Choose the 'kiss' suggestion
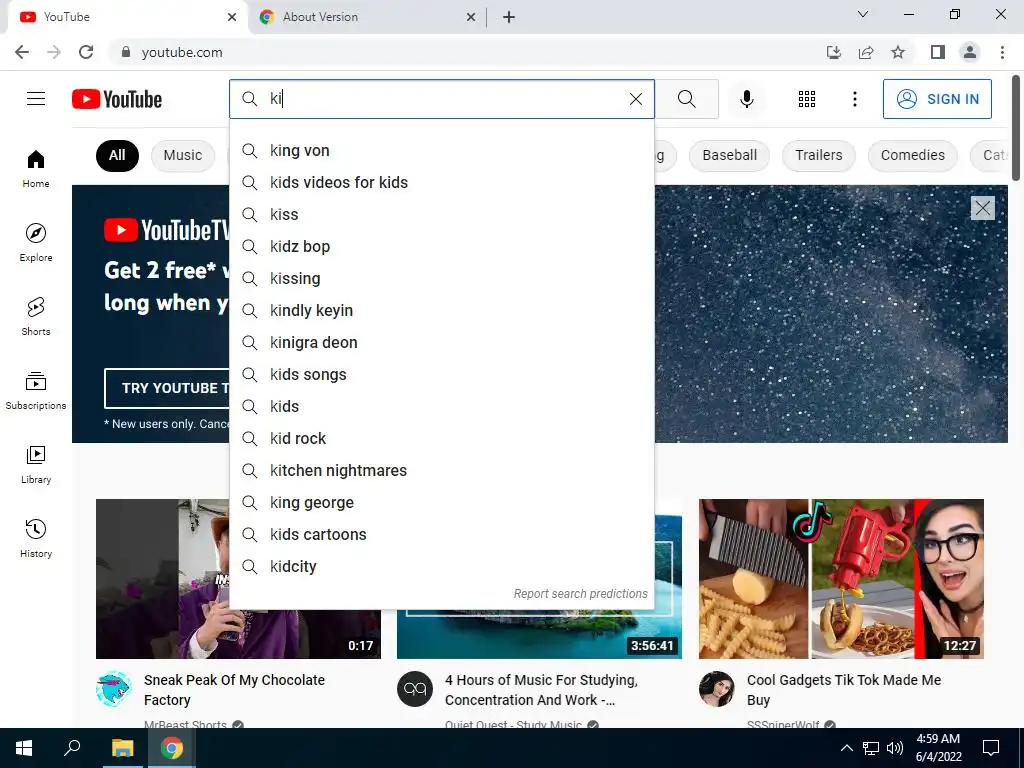This screenshot has width=1024, height=768. tap(442, 214)
